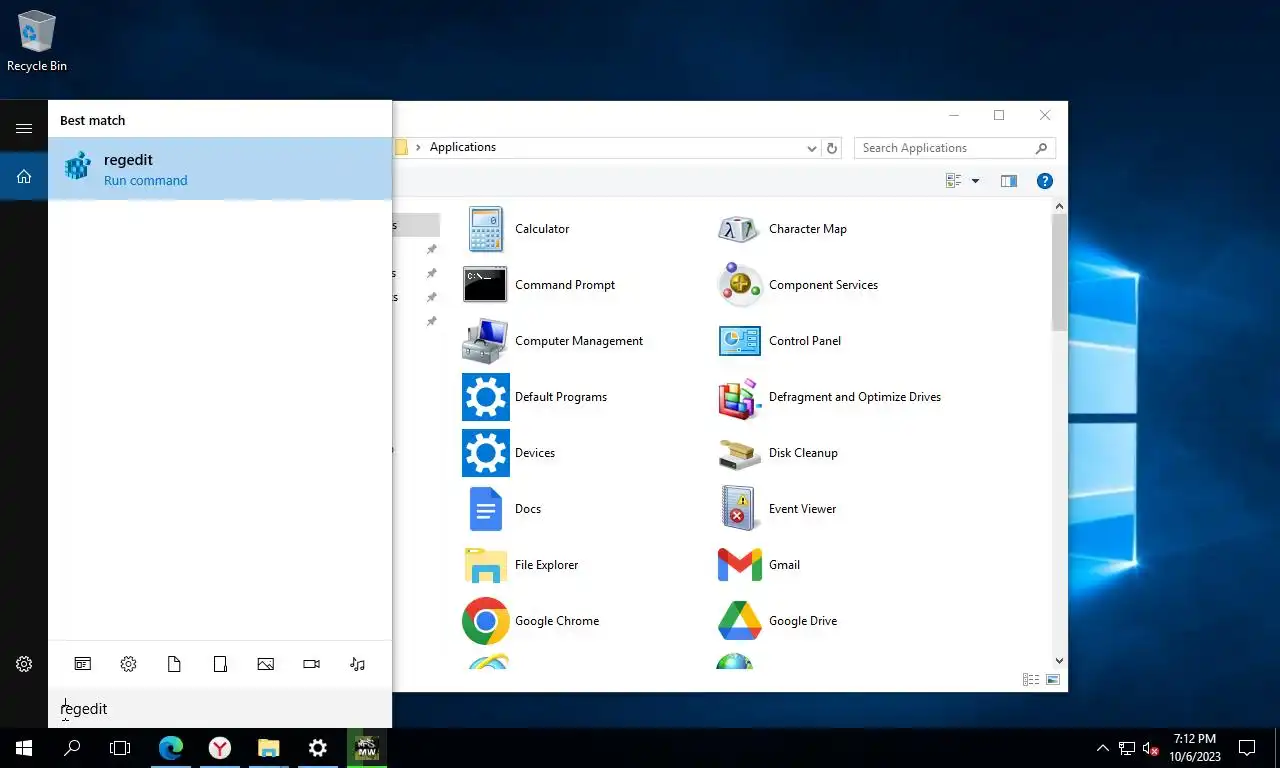Screen dimensions: 1280x768
Task: Filter search results by Settings gear
Action: coord(128,664)
